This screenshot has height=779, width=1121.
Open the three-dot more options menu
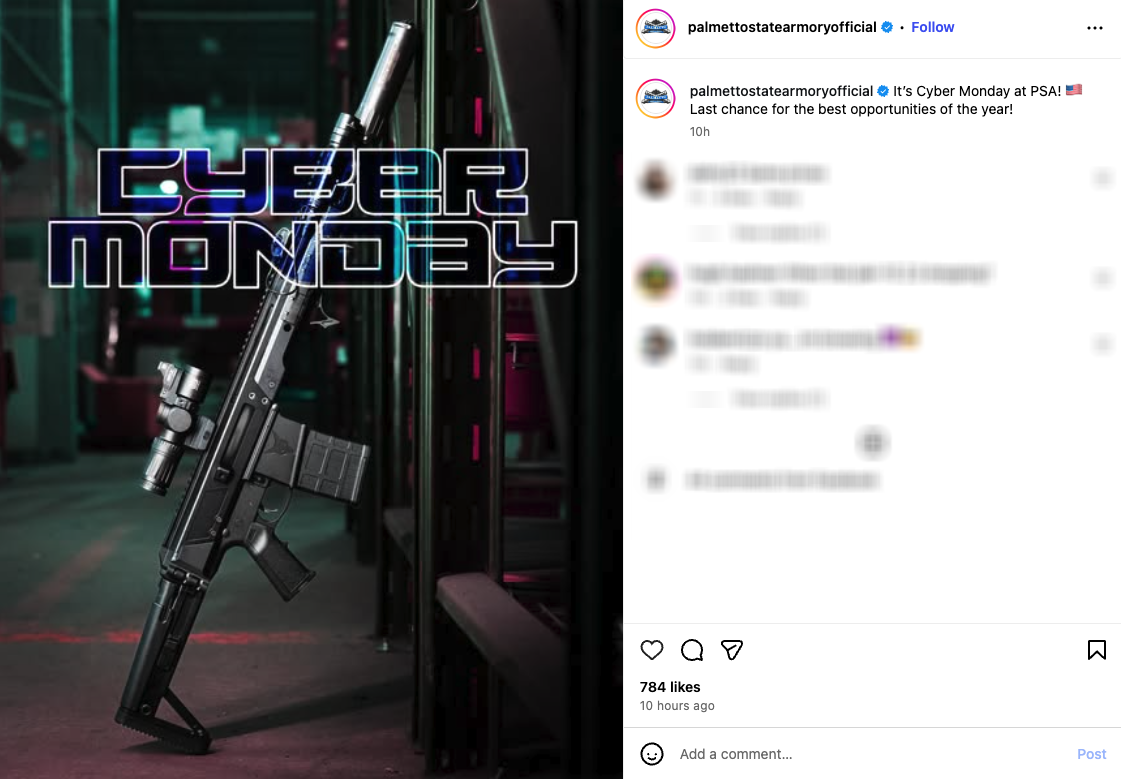pos(1095,28)
